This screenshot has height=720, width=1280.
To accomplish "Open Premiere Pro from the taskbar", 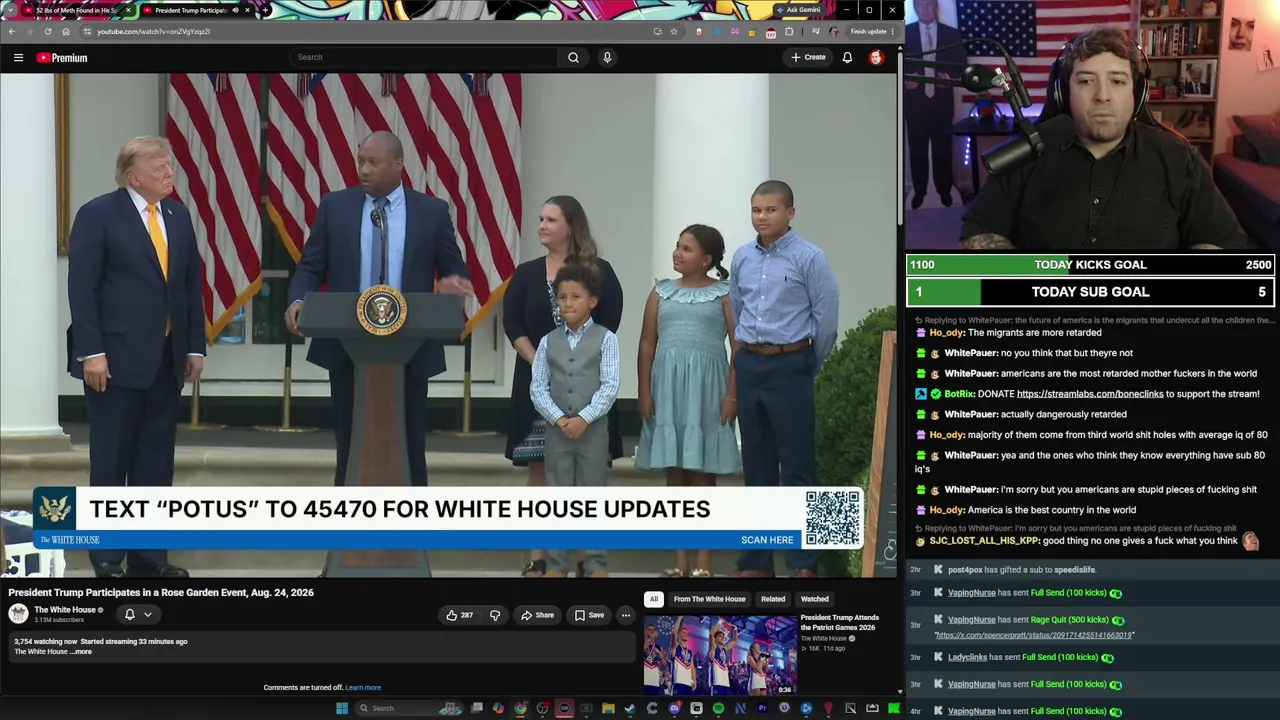I will pos(762,708).
